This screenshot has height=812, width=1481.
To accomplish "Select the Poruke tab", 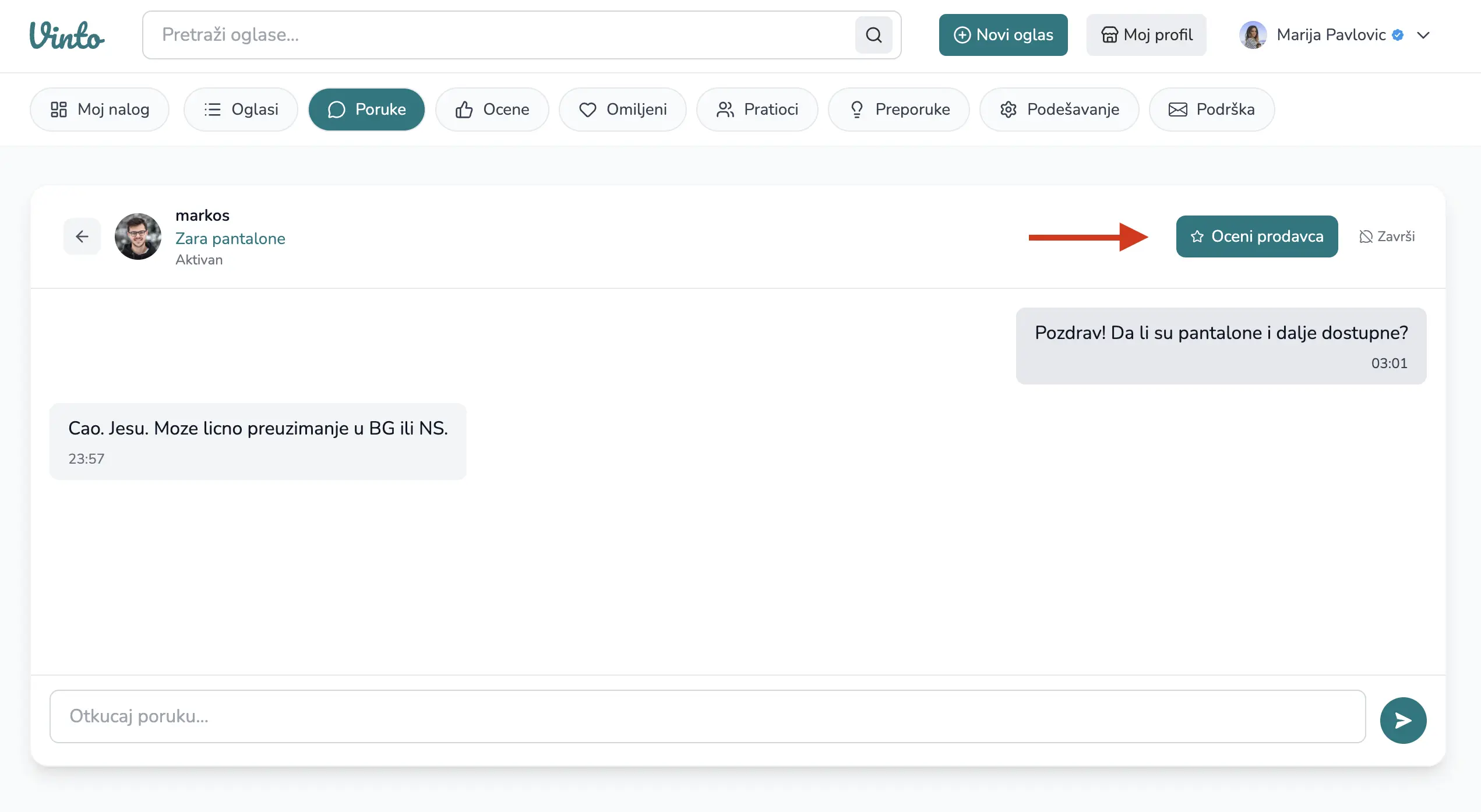I will pyautogui.click(x=366, y=110).
